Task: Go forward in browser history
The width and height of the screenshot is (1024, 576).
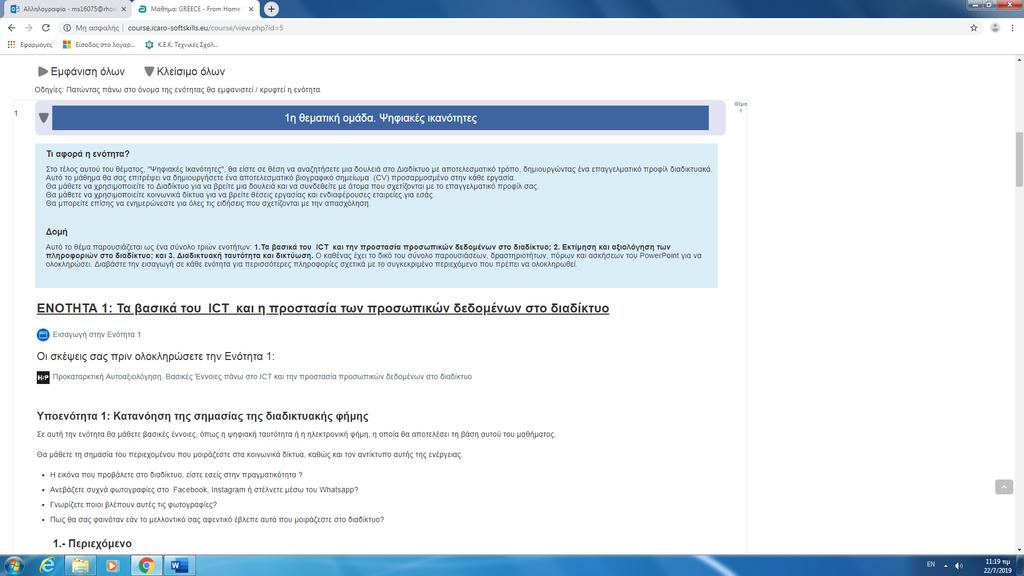Action: tap(28, 28)
